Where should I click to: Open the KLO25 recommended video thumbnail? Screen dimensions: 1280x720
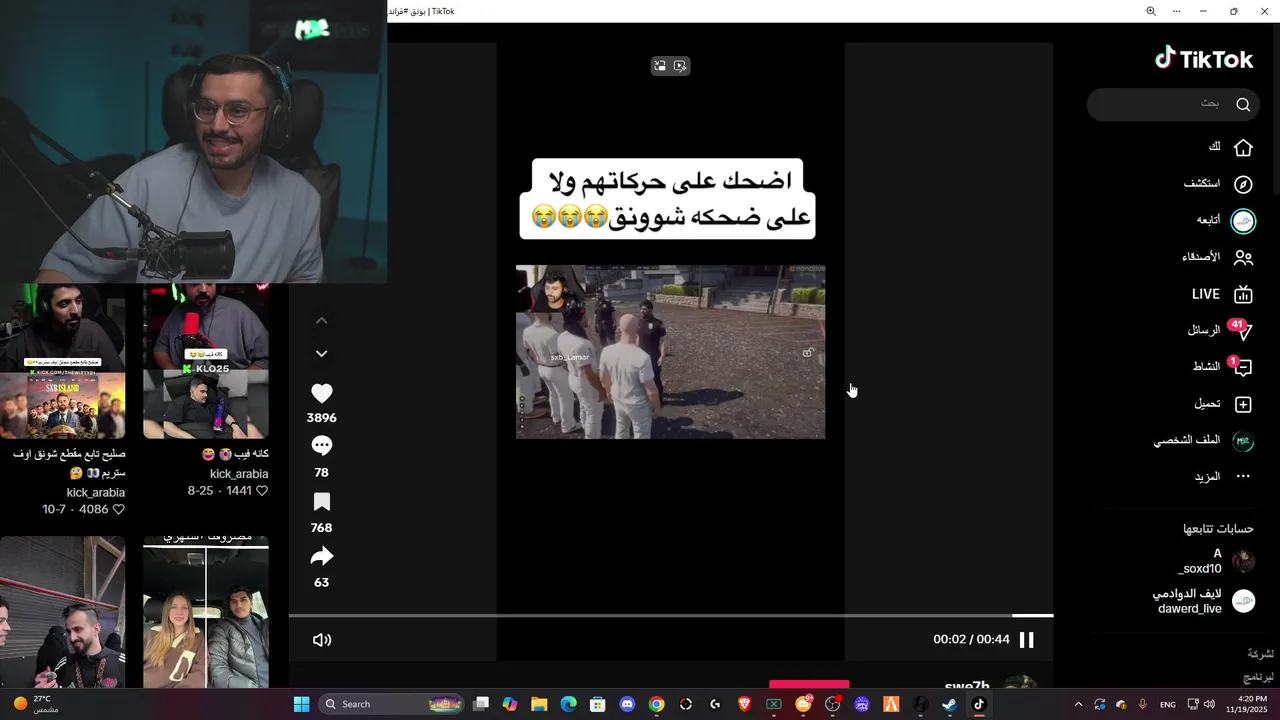(x=205, y=361)
